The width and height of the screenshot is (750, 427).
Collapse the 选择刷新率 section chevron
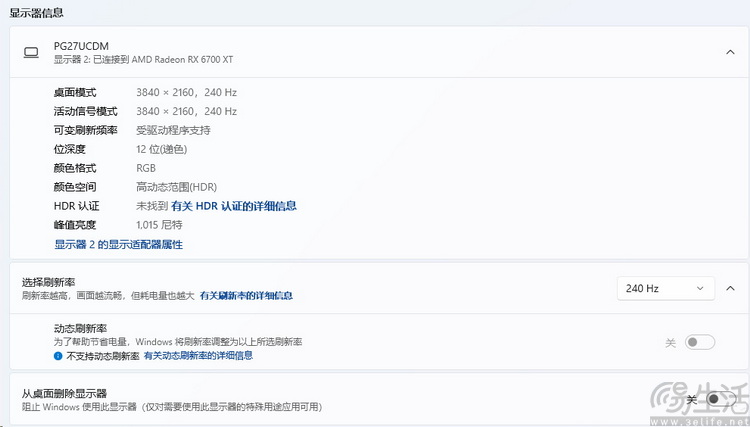tap(730, 288)
